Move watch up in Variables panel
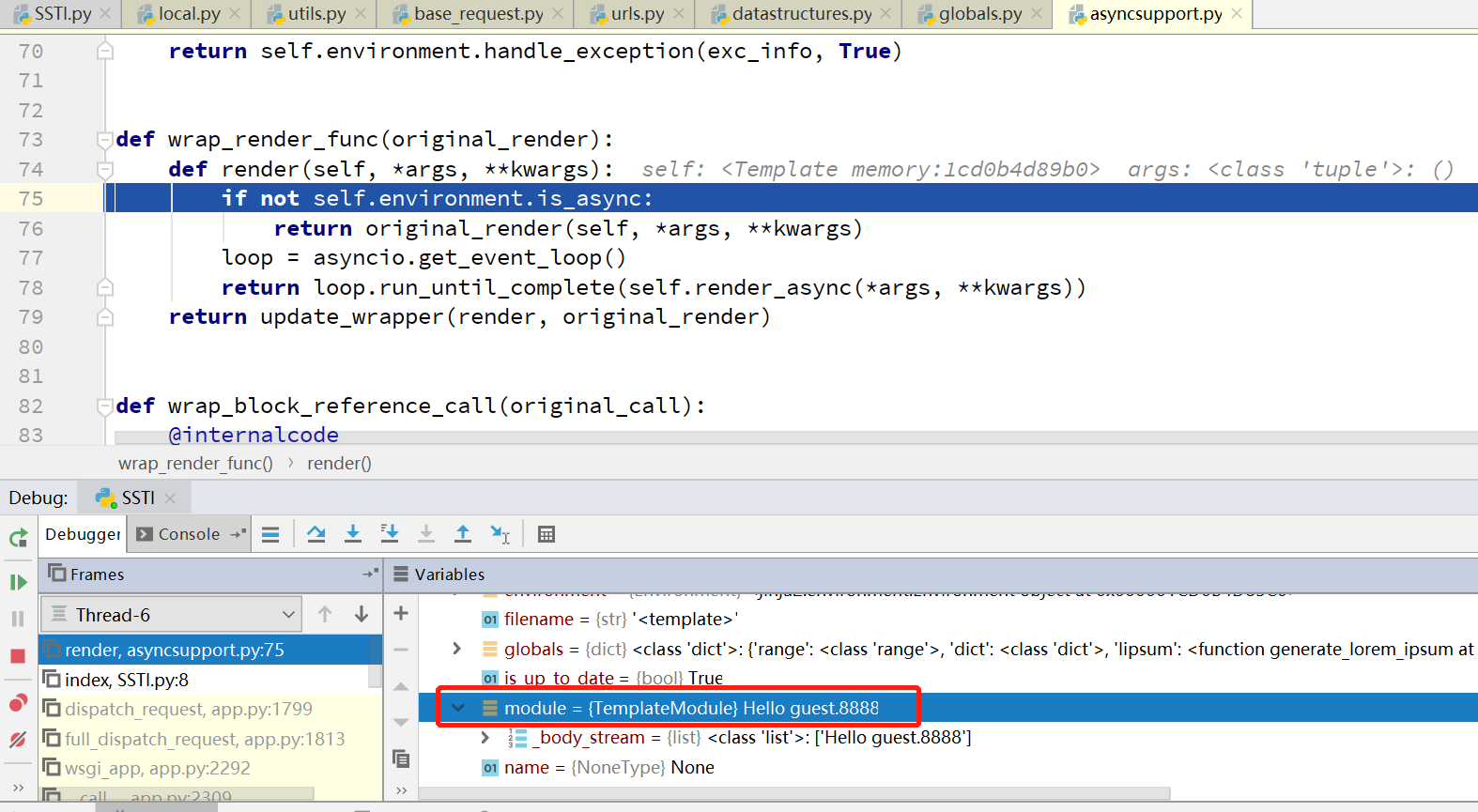This screenshot has width=1478, height=812. coord(401,686)
